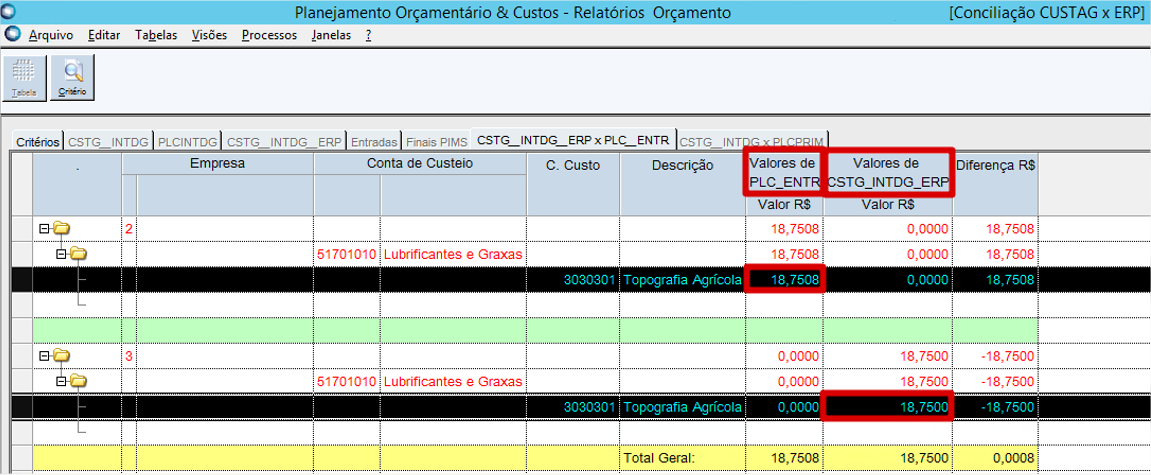Select first Topografia Agrícola description
Viewport: 1151px width, 475px height.
[x=682, y=279]
